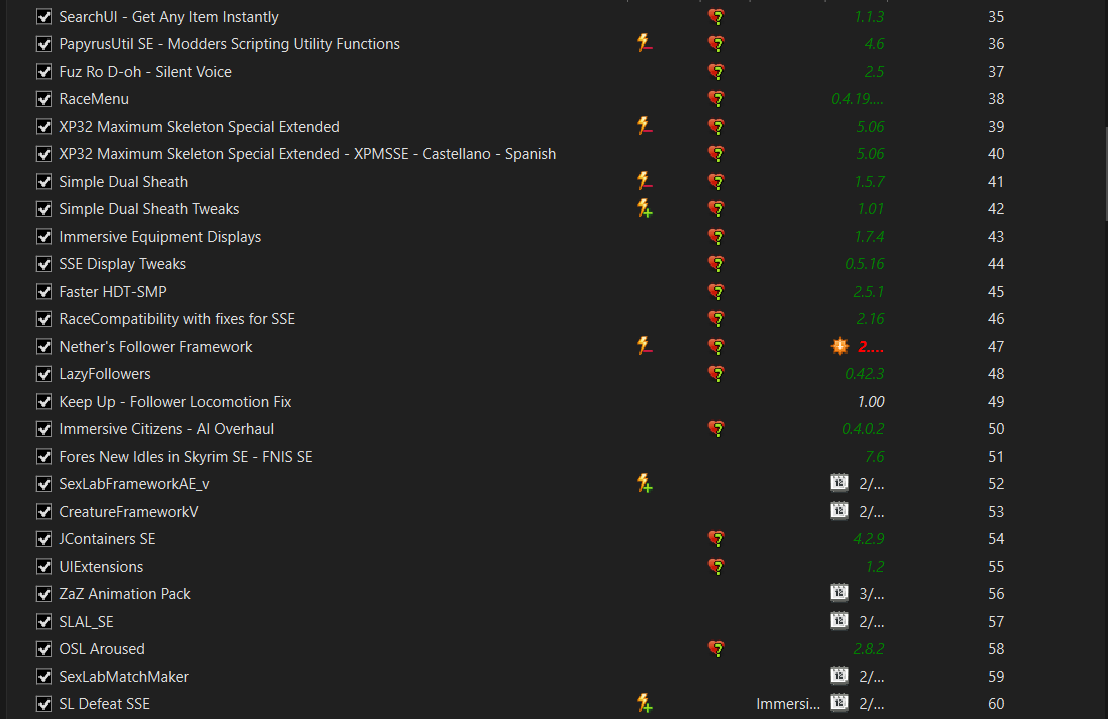Click the overwrite lightning plus icon for Simple Dual Sheath Tweaks
1108x719 pixels.
[x=644, y=208]
